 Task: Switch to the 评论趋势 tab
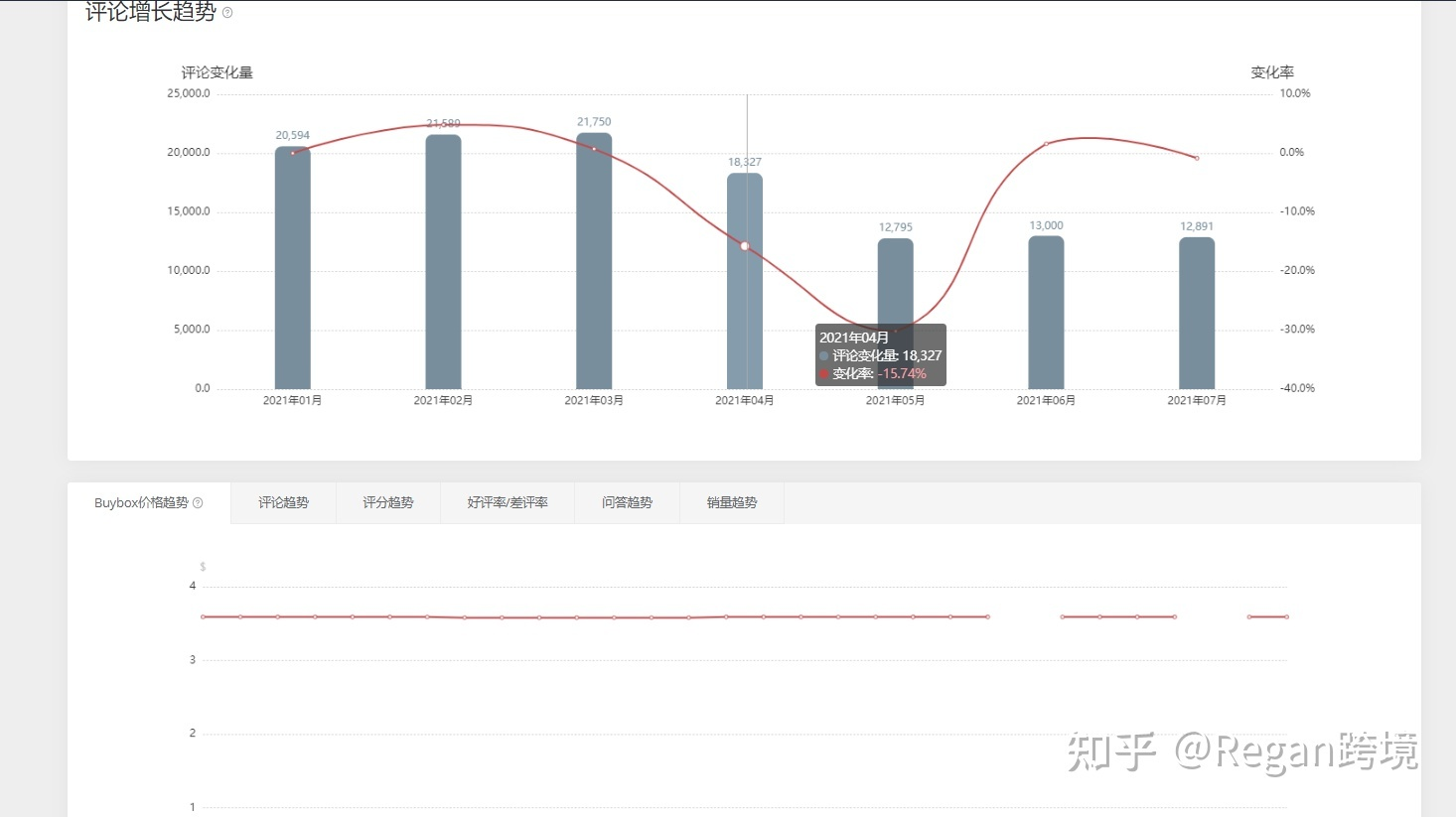282,502
